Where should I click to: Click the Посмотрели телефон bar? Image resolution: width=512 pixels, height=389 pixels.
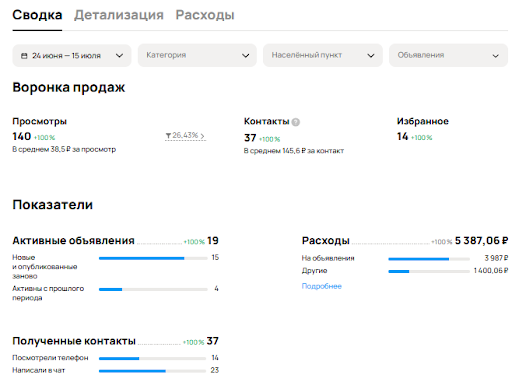(152, 359)
